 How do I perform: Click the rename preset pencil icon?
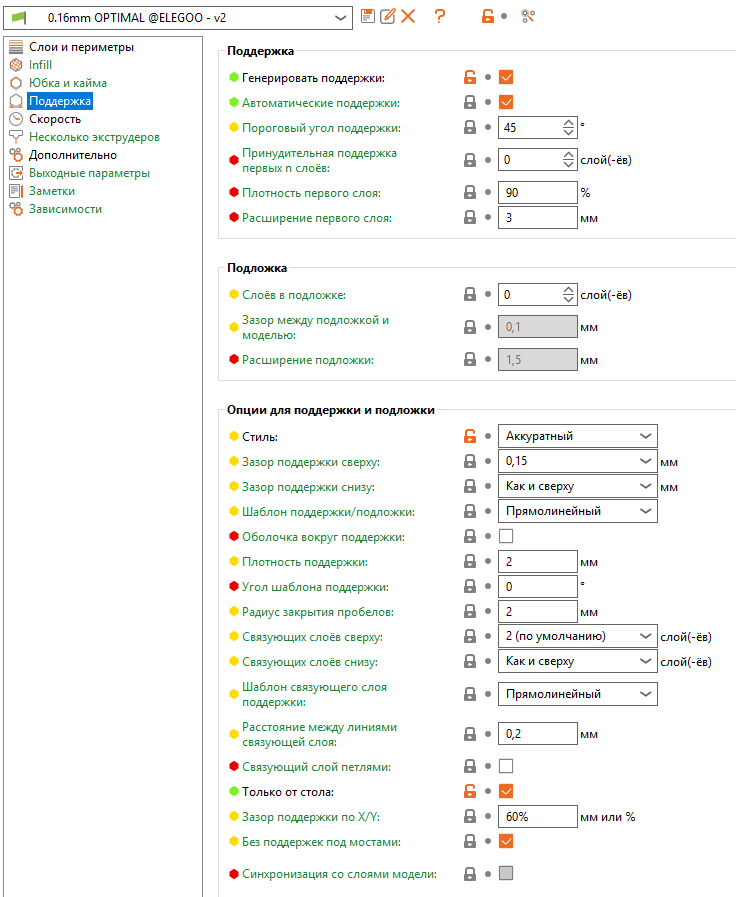click(x=387, y=16)
